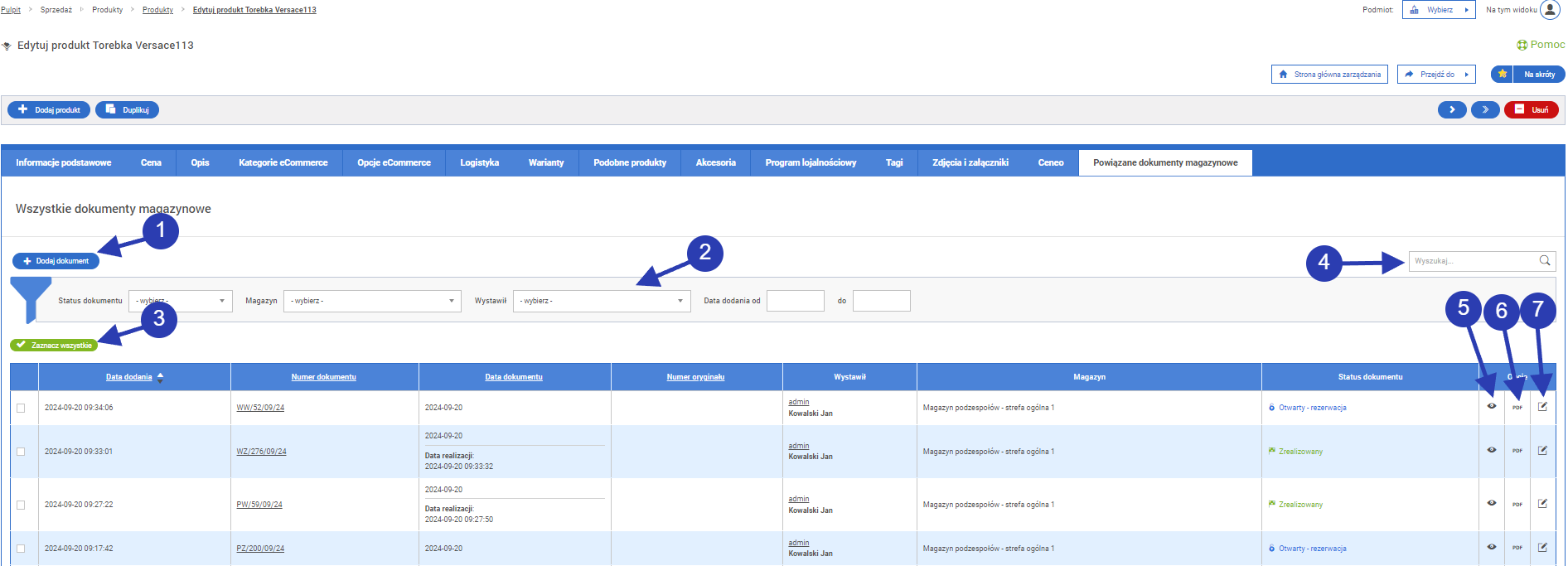
Task: Open user profile avatar icon
Action: 1550,10
